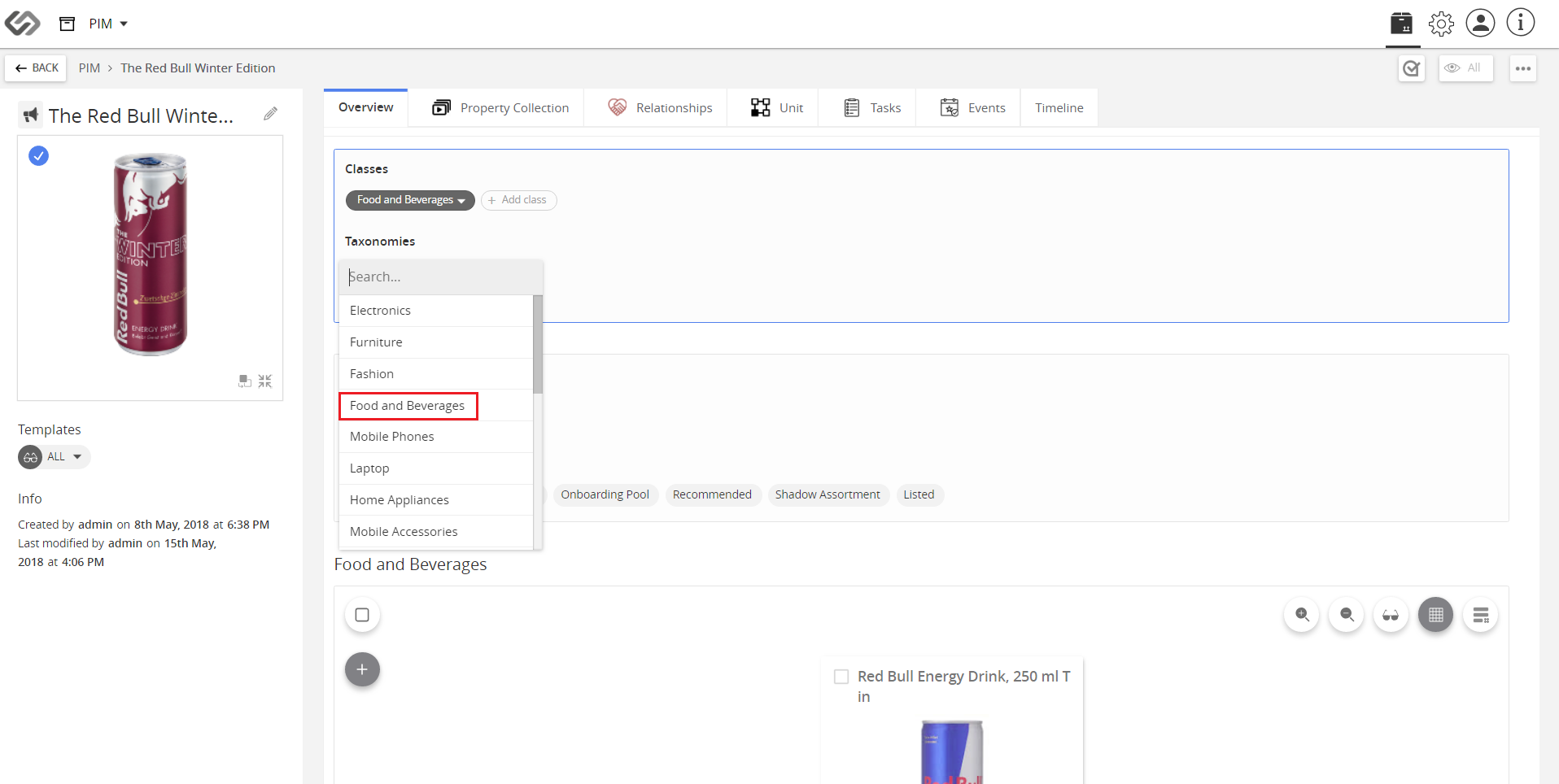This screenshot has height=784, width=1559.
Task: Switch to the Overview tab
Action: 365,107
